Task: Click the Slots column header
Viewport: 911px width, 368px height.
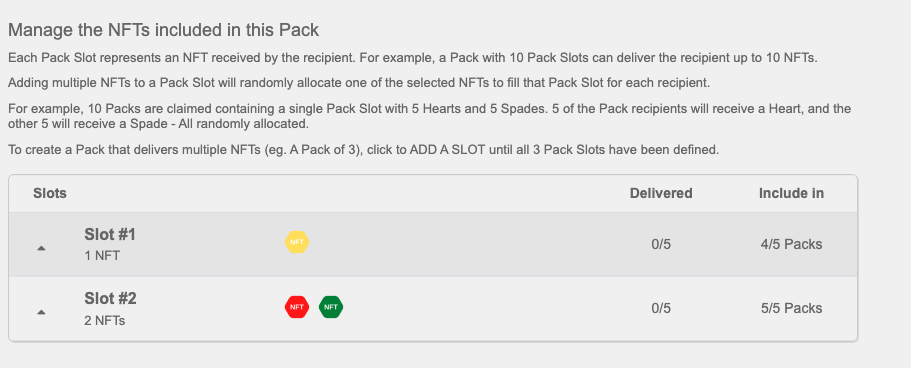Action: [x=50, y=194]
